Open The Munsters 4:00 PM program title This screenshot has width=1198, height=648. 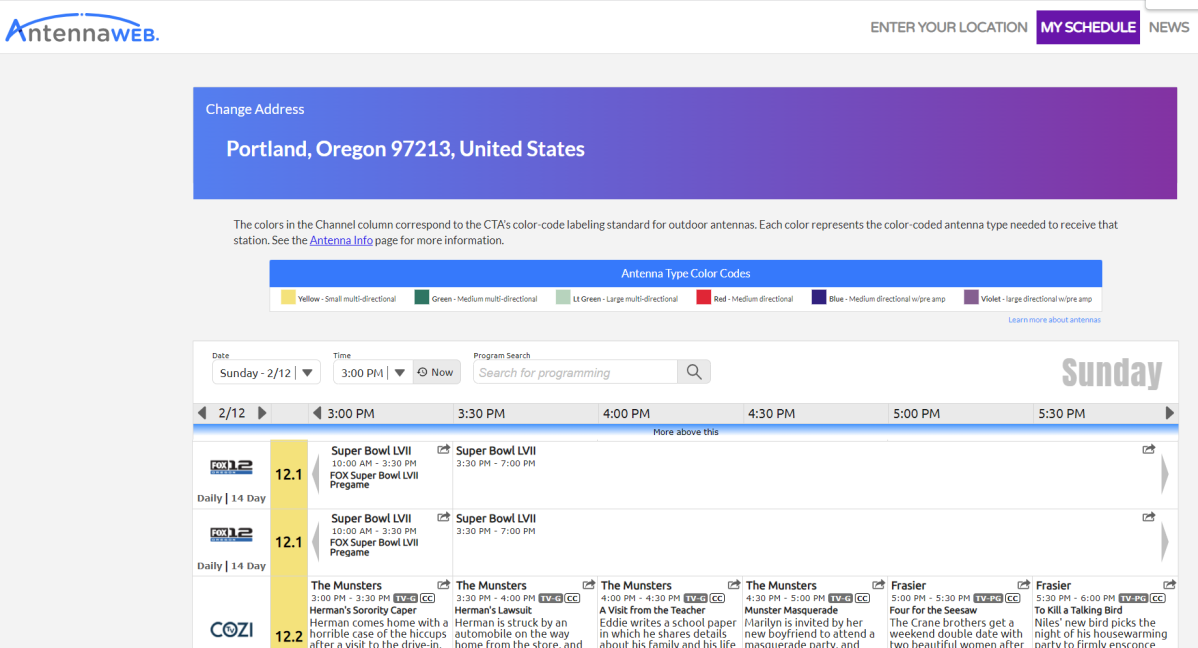pyautogui.click(x=636, y=585)
